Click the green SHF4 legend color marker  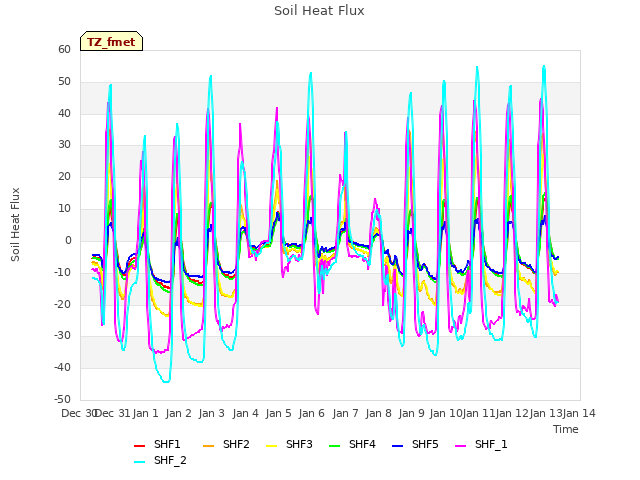click(x=334, y=446)
